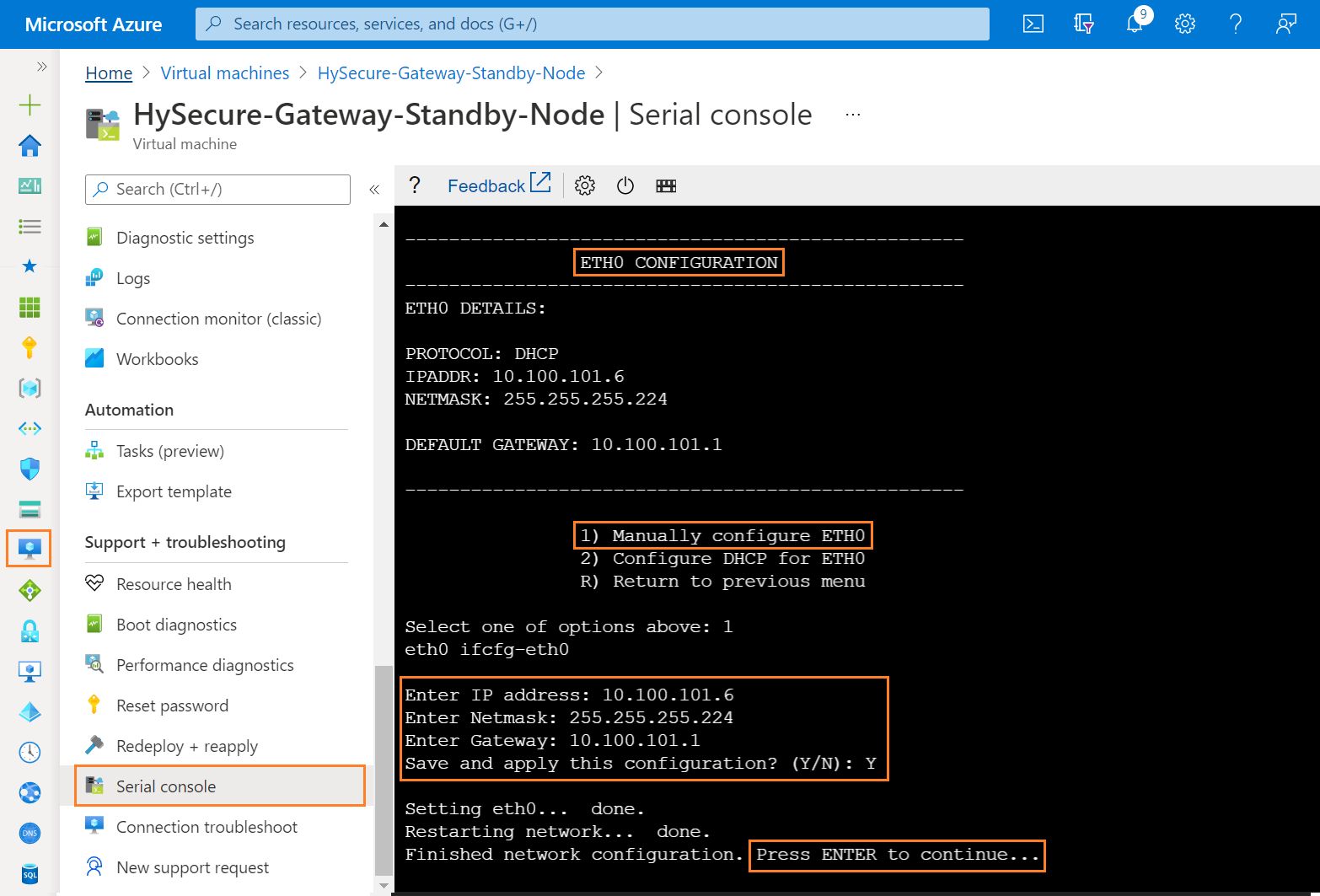Click Create a resource plus icon
The height and width of the screenshot is (896, 1320).
[x=30, y=105]
